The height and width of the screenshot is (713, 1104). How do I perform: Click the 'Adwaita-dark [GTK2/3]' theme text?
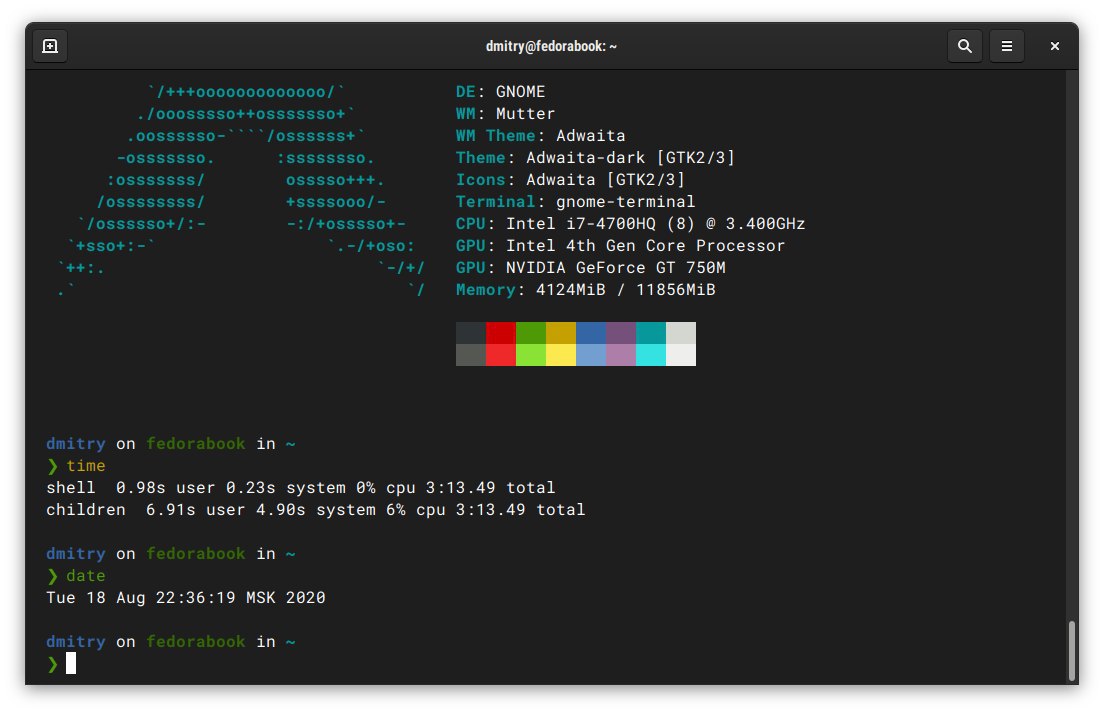(x=631, y=158)
